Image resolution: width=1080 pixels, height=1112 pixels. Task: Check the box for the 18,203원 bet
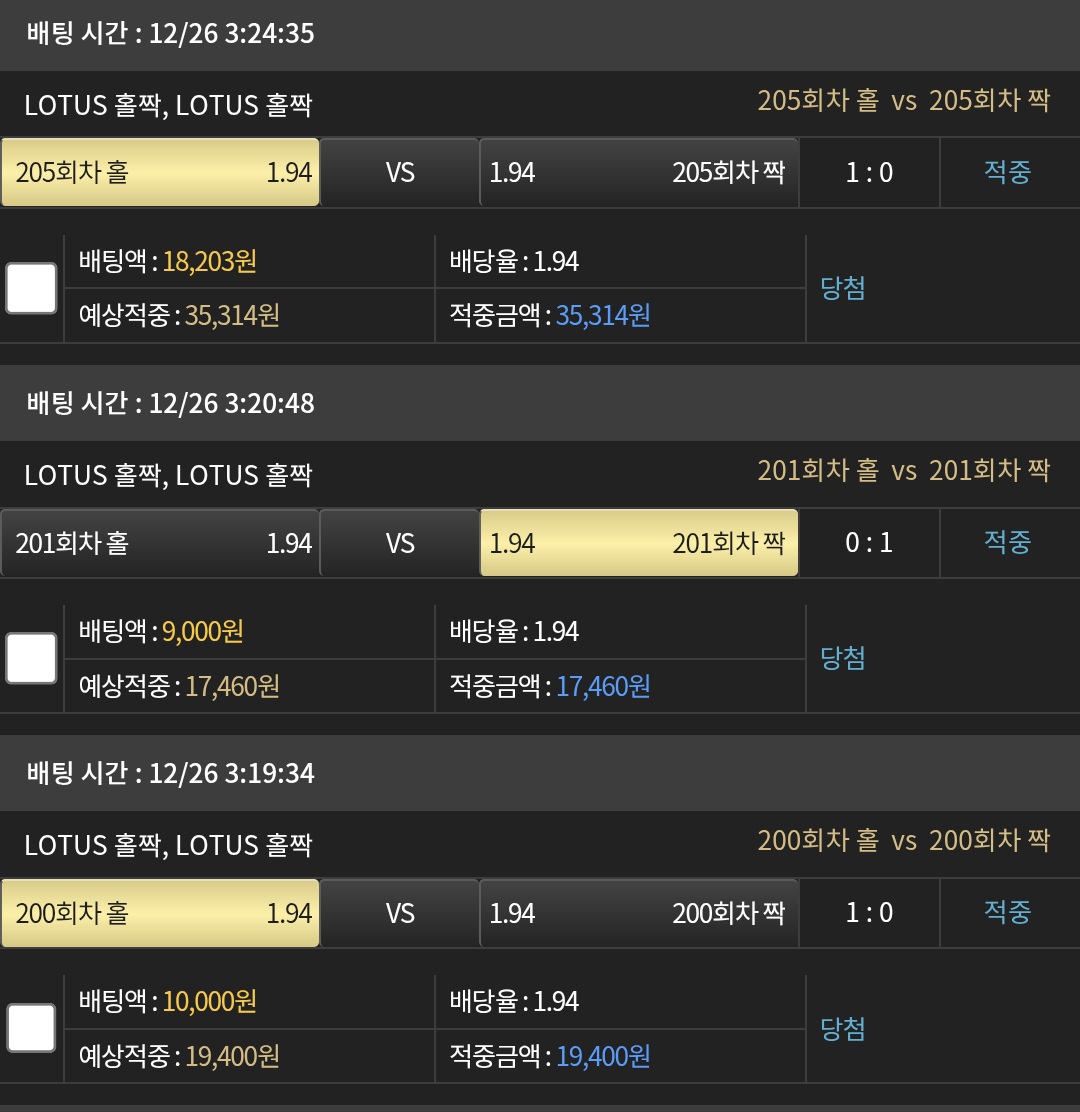pyautogui.click(x=31, y=289)
